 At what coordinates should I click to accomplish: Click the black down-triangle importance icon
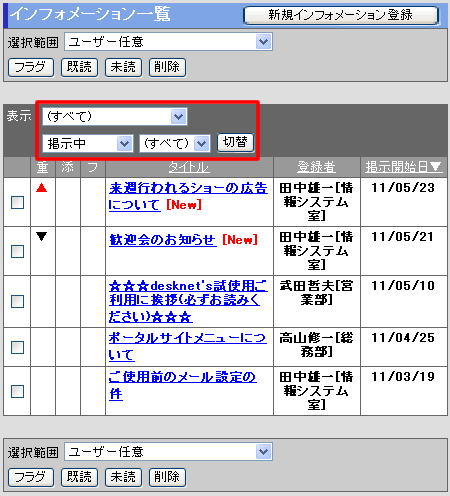(42, 237)
